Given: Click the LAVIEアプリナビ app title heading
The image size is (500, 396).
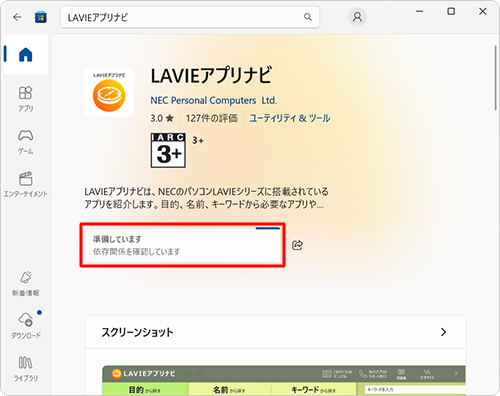Looking at the screenshot, I should click(211, 75).
